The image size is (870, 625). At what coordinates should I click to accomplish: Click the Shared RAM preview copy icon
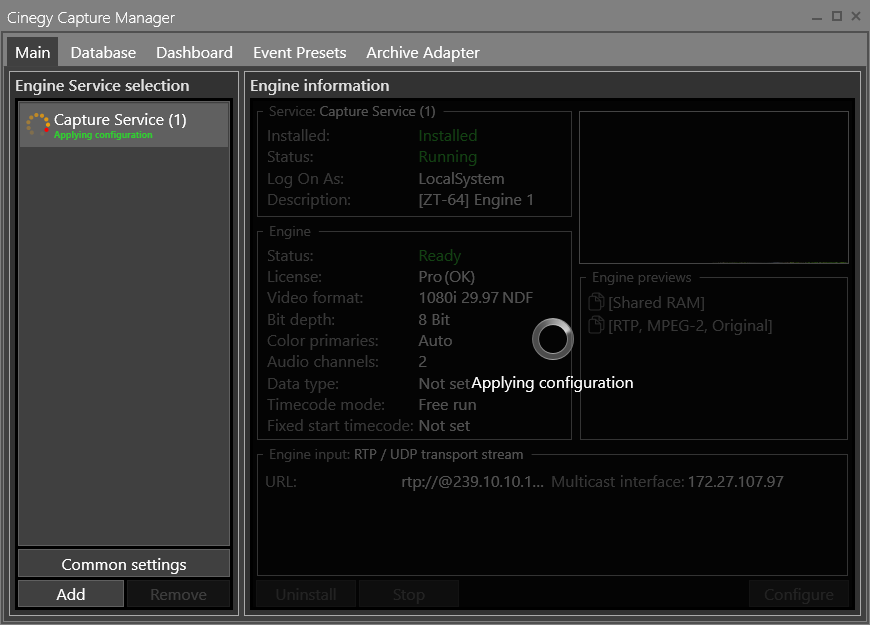pyautogui.click(x=596, y=301)
